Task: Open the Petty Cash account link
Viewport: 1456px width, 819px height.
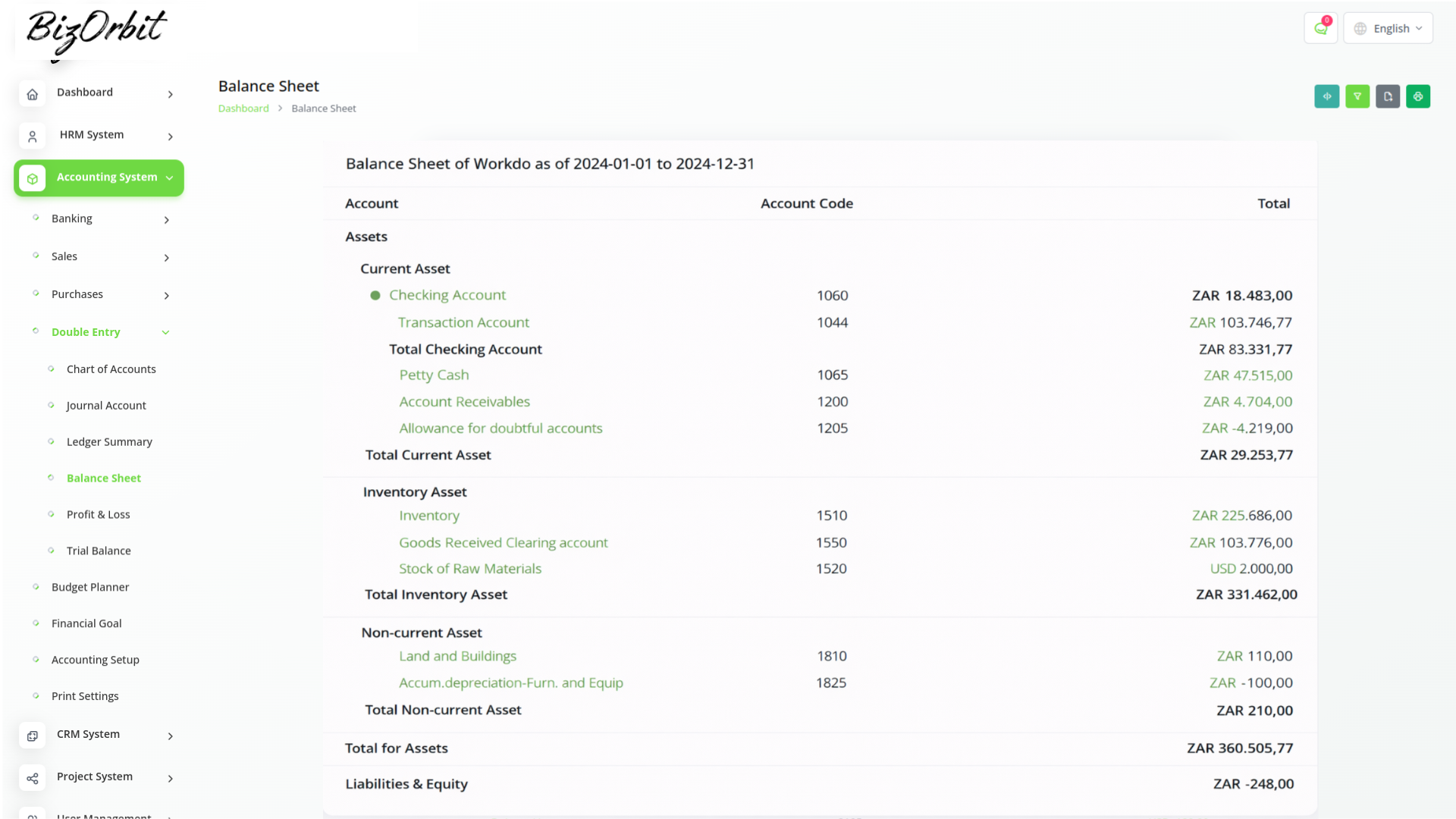Action: [x=434, y=375]
